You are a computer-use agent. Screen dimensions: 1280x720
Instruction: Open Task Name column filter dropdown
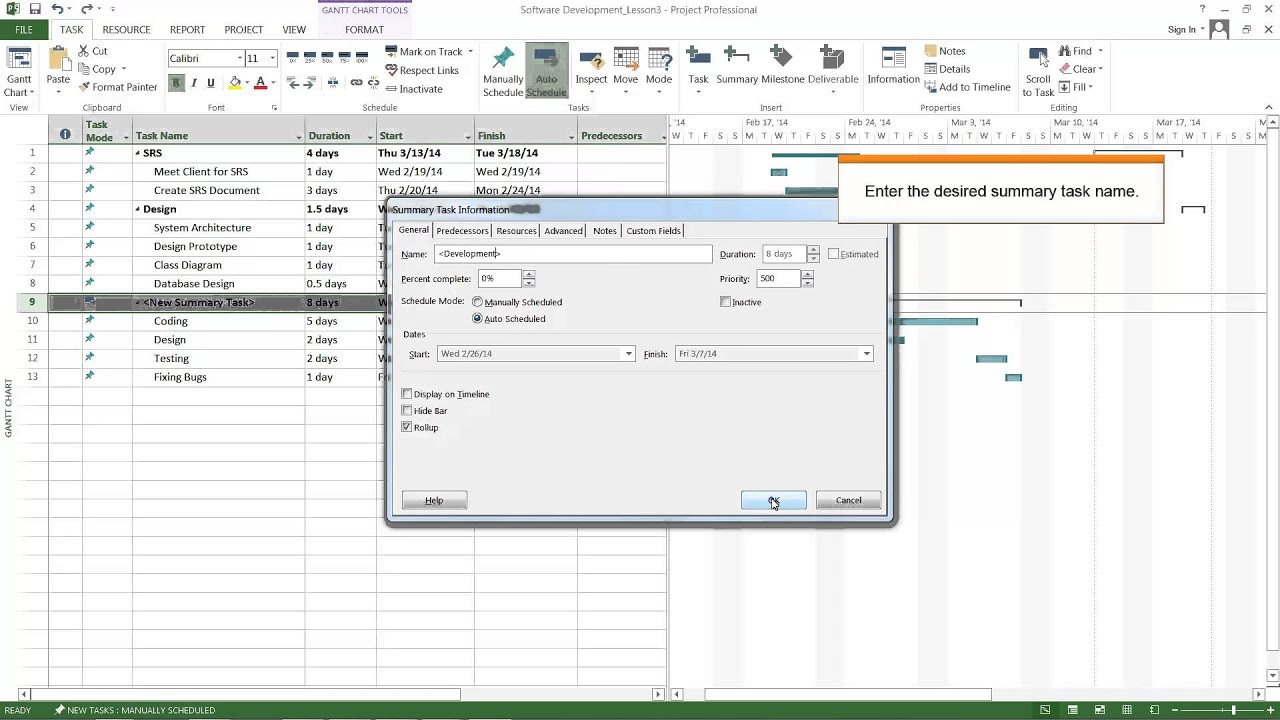pos(299,137)
